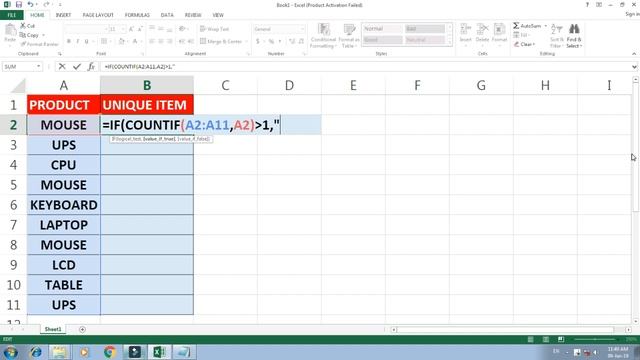Select the Sheet1 tab
Image resolution: width=640 pixels, height=360 pixels.
[53, 329]
